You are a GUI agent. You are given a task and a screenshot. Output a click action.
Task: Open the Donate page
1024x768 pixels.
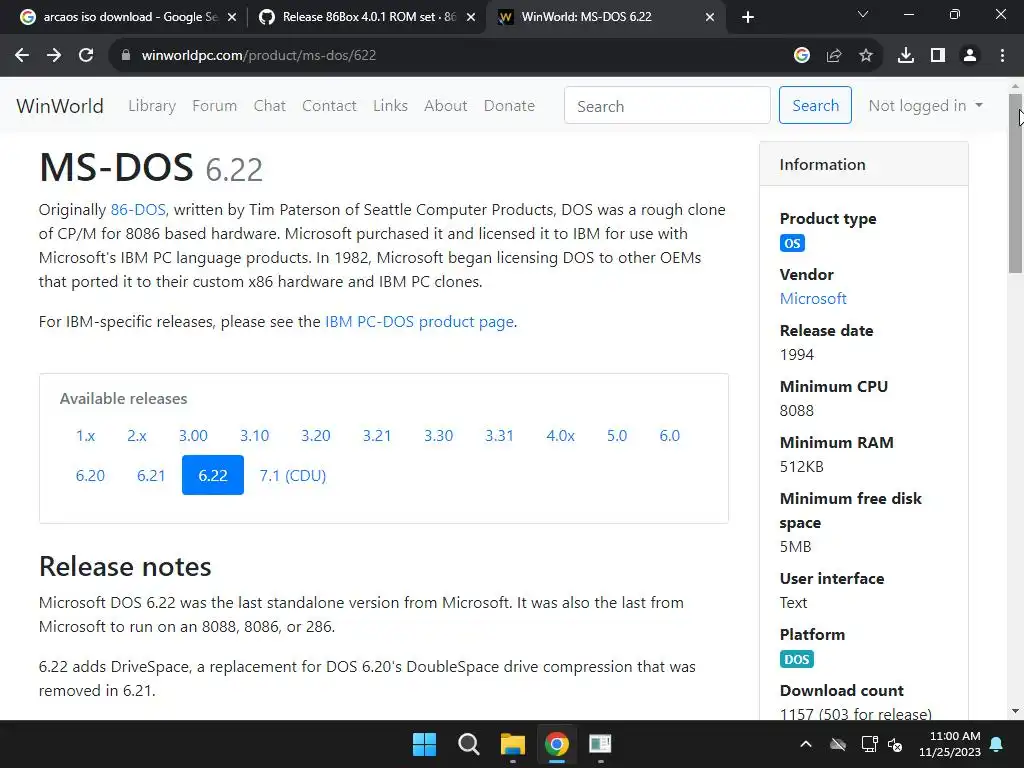pos(509,106)
